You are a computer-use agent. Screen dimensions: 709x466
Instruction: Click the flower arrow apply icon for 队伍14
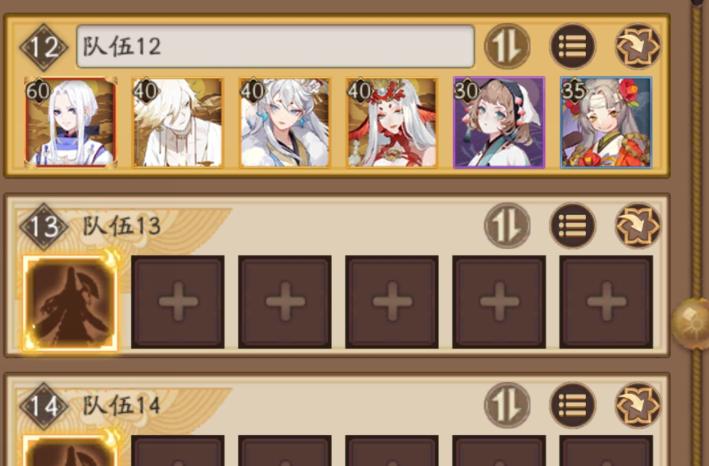tap(638, 405)
